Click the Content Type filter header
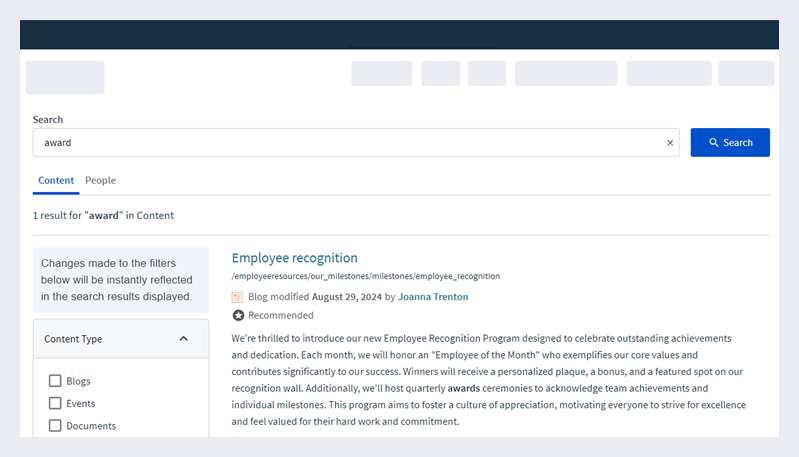799x457 pixels. pos(121,339)
